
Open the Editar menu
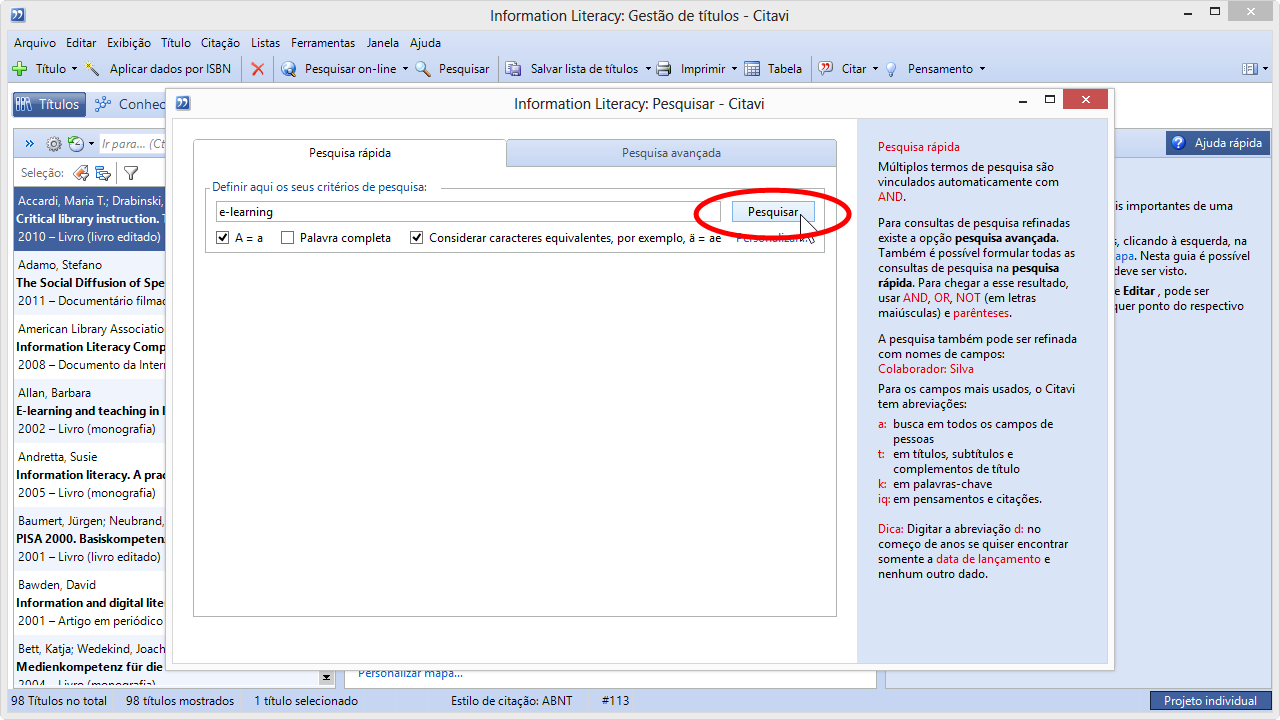pos(81,43)
